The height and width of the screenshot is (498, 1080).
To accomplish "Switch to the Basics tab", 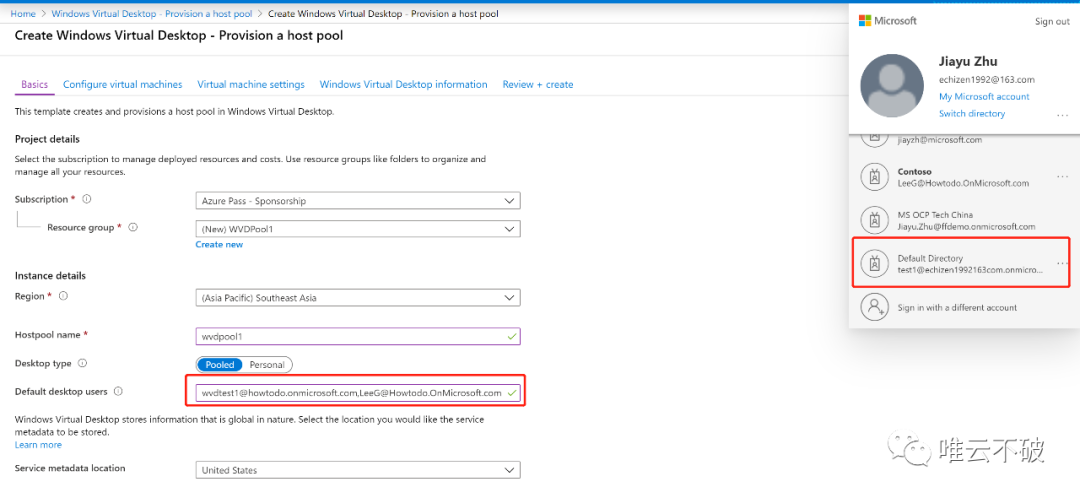I will pos(34,85).
